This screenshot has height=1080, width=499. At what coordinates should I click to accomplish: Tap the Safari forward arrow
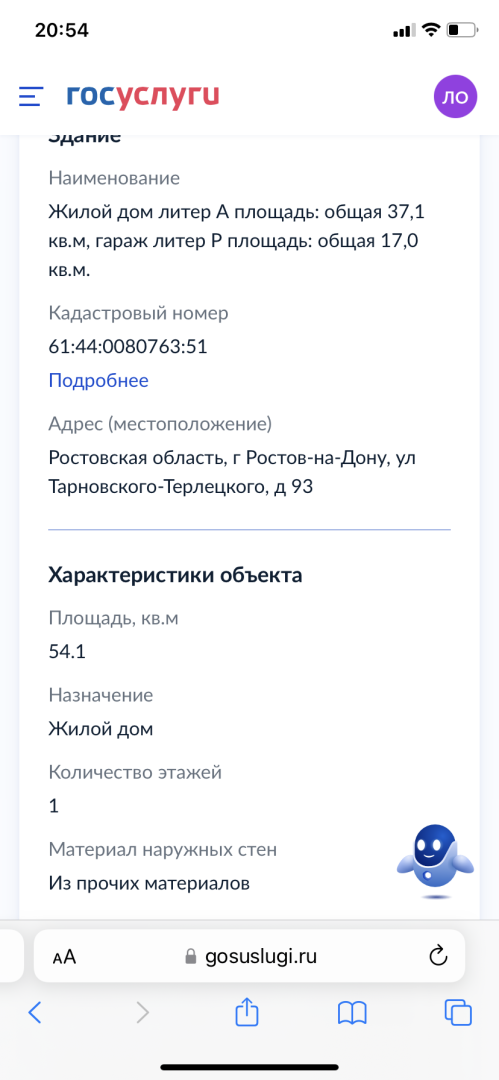tap(142, 1012)
